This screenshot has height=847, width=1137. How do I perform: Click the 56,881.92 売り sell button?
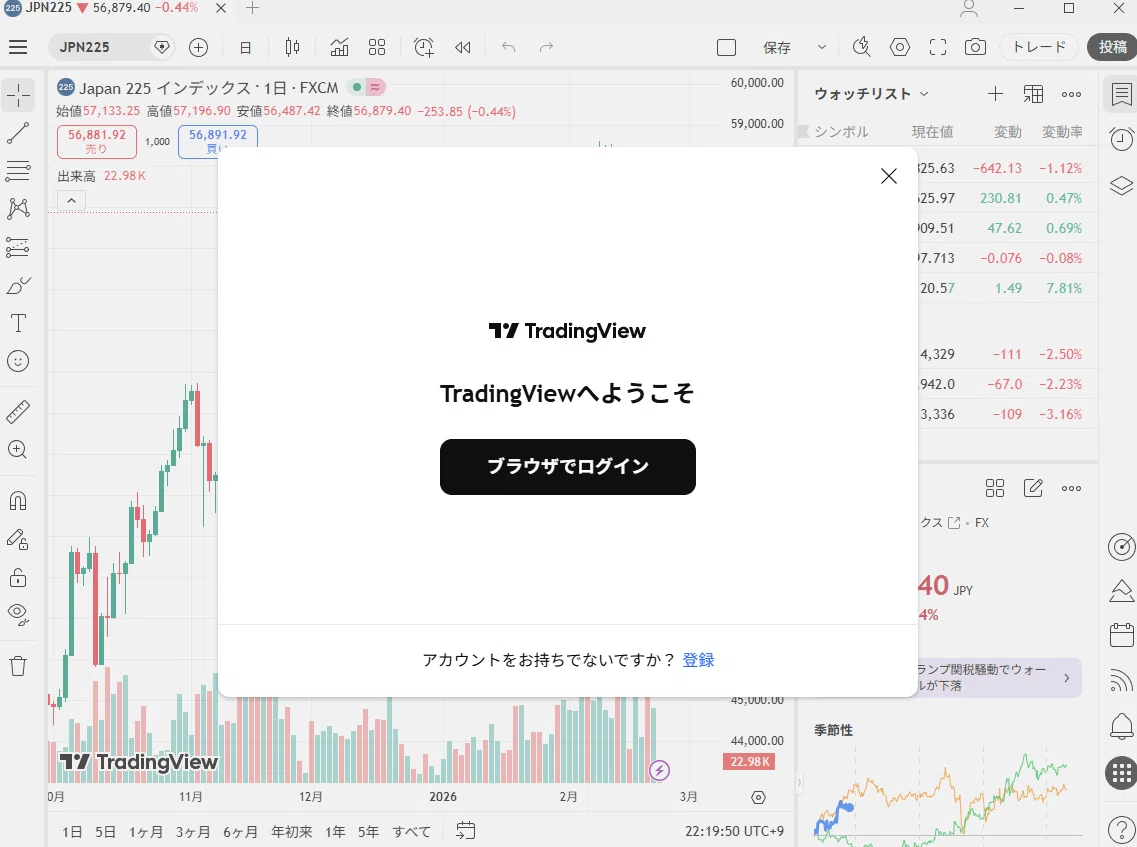click(97, 142)
